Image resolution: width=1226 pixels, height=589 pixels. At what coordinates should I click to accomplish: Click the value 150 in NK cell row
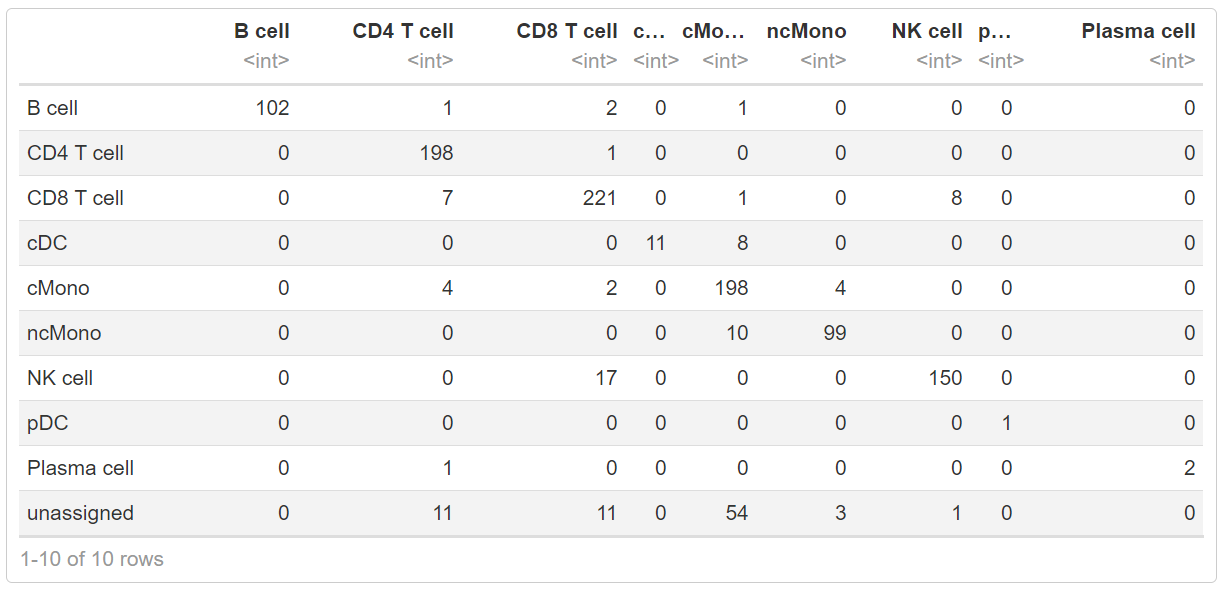pyautogui.click(x=944, y=378)
